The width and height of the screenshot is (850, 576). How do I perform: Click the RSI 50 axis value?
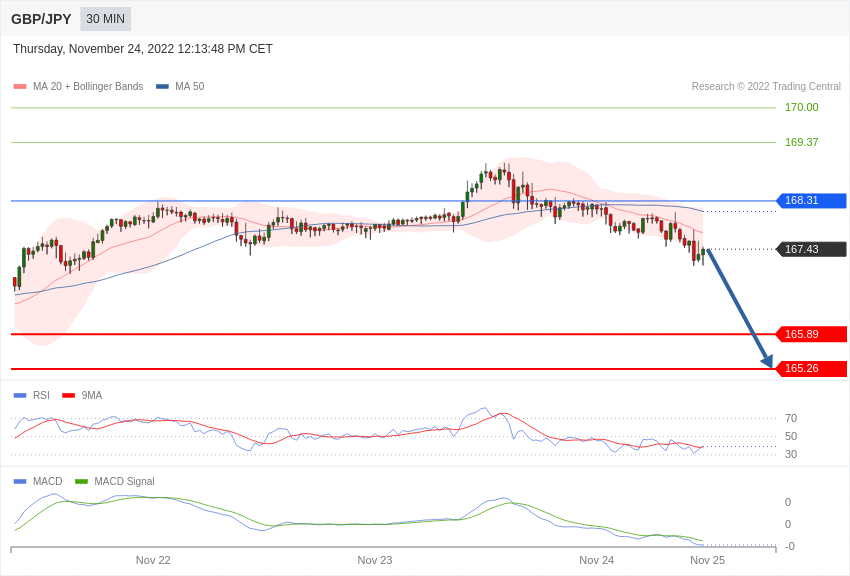(x=791, y=436)
